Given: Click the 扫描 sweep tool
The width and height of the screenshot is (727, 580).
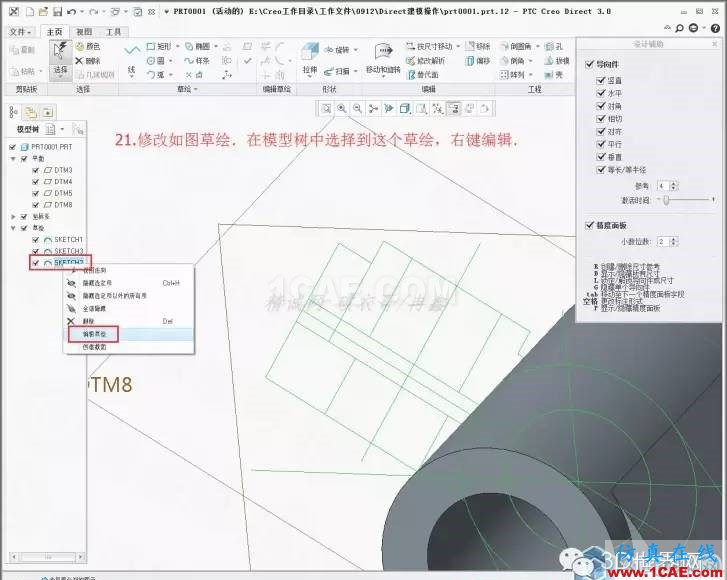Looking at the screenshot, I should pyautogui.click(x=337, y=71).
